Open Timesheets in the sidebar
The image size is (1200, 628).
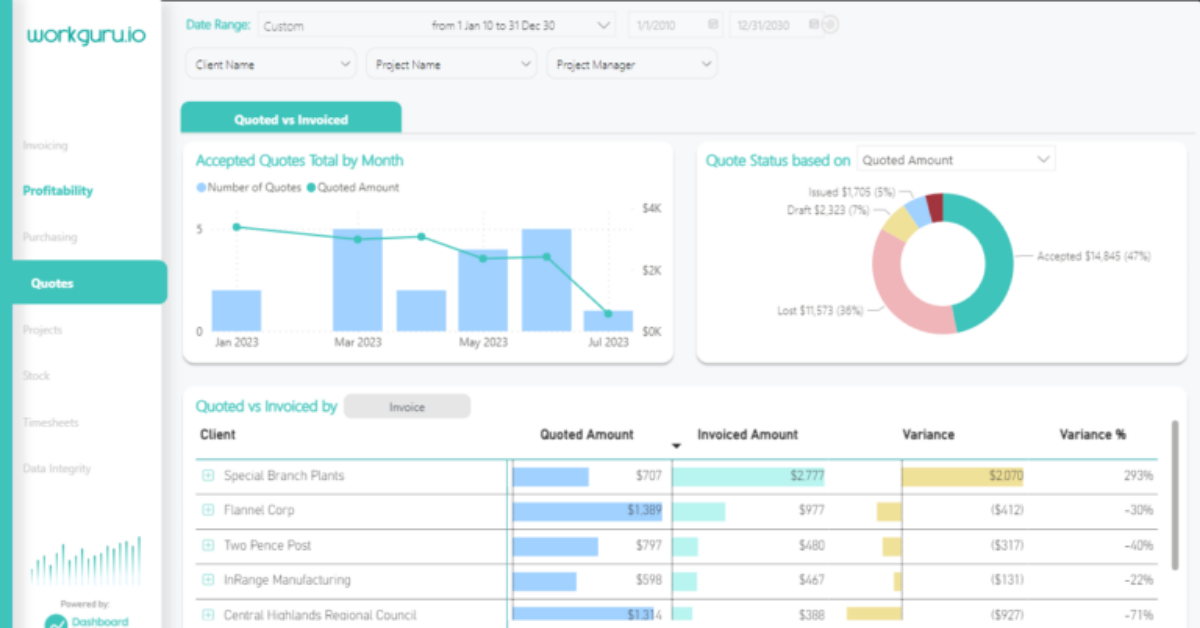tap(51, 422)
